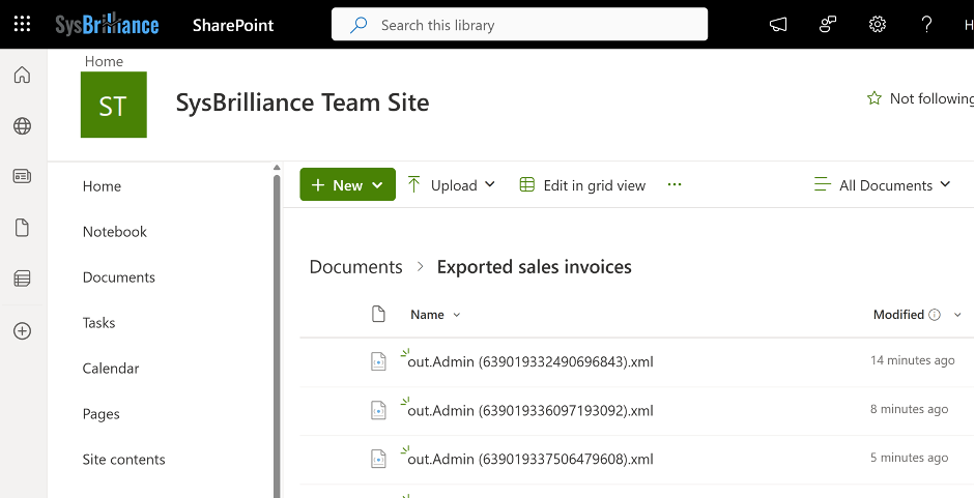Image resolution: width=977 pixels, height=499 pixels.
Task: Open the Name column dropdown
Action: [457, 315]
